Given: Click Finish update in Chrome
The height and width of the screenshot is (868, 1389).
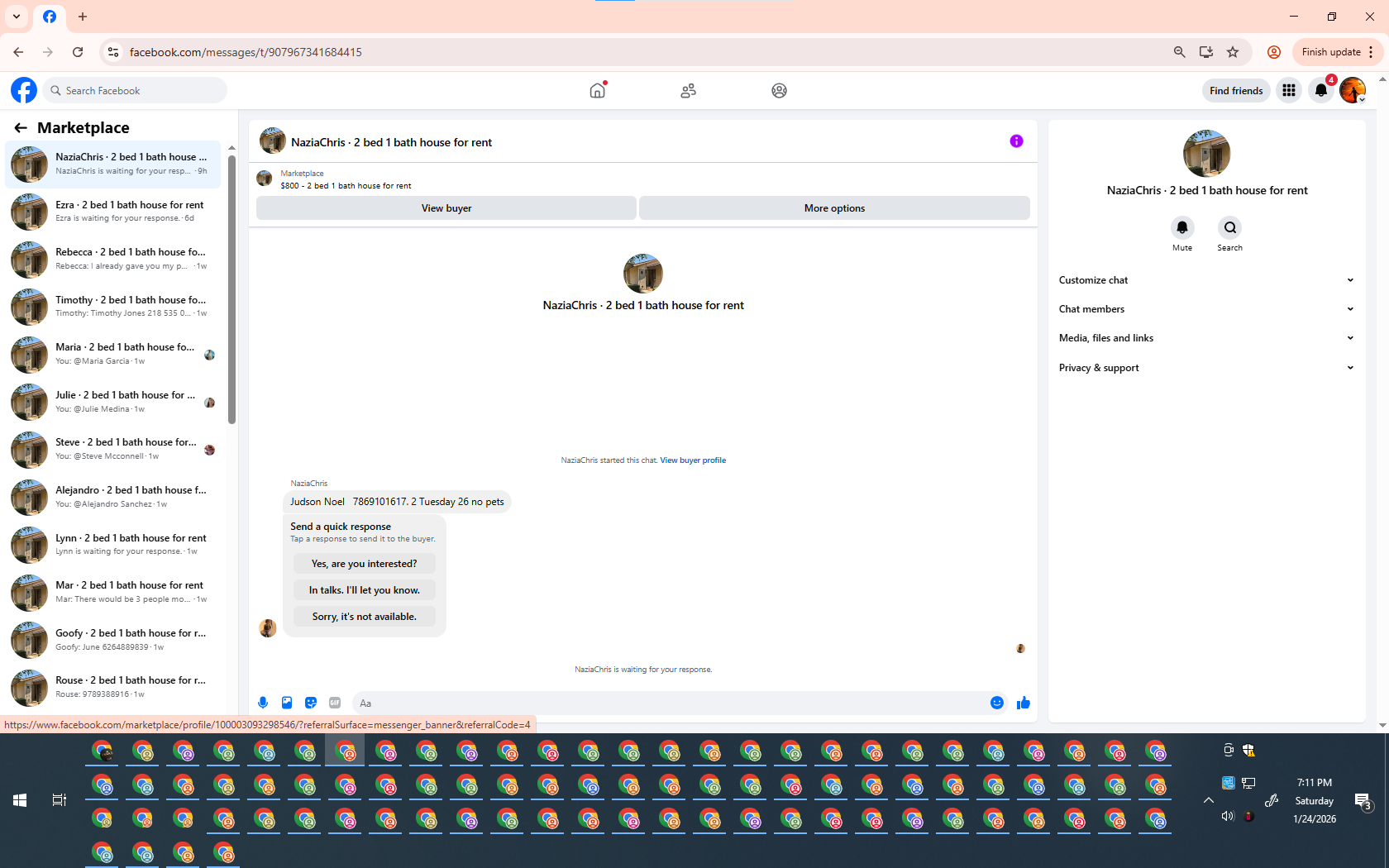Looking at the screenshot, I should [1330, 52].
